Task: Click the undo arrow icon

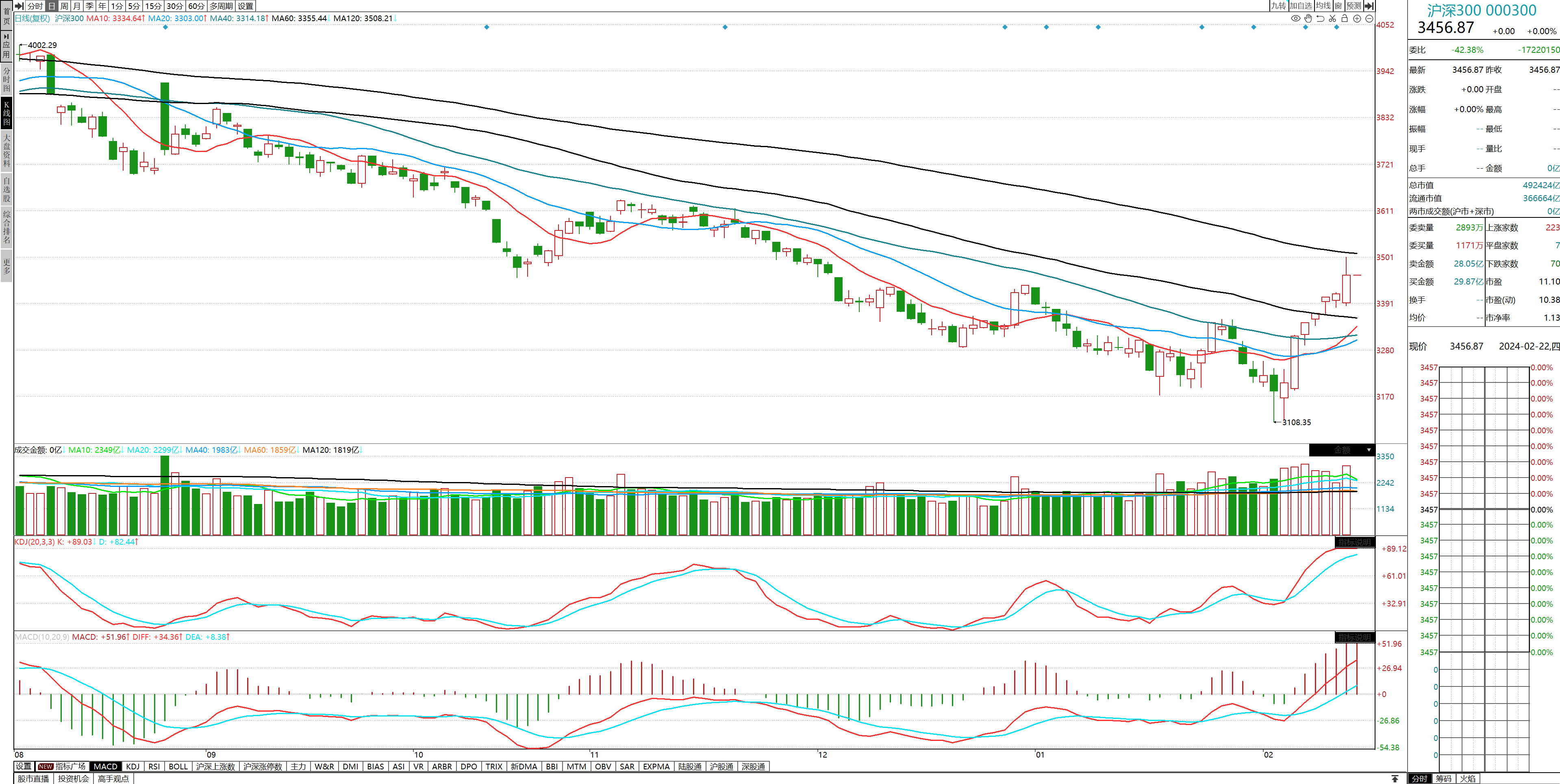Action: 1320,19
